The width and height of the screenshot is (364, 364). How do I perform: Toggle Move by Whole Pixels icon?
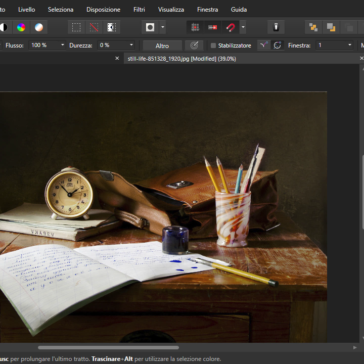click(213, 27)
